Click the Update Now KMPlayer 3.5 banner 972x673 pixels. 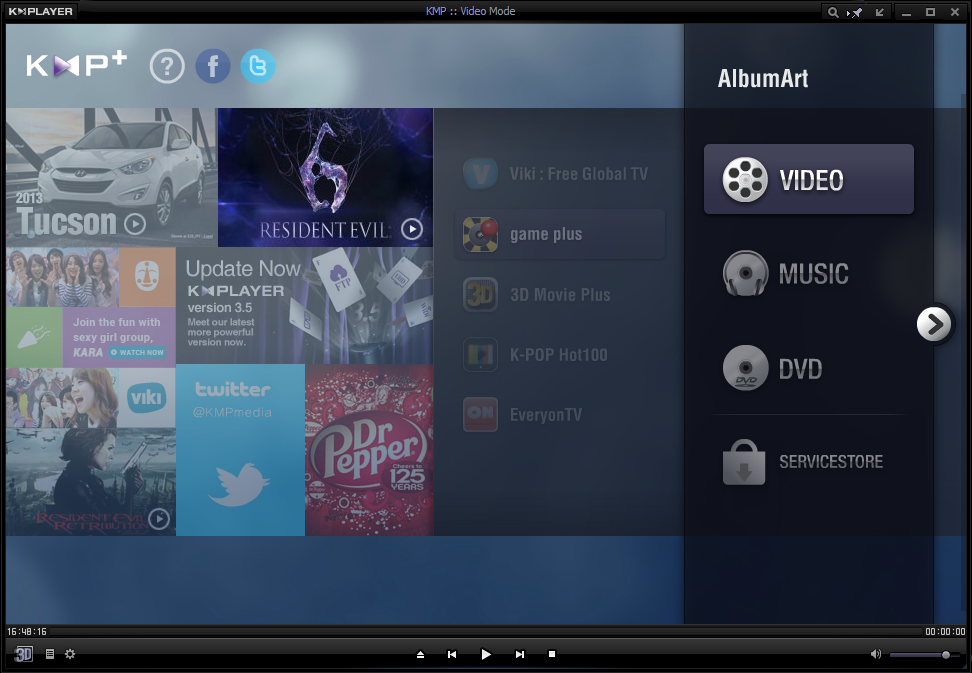pyautogui.click(x=304, y=306)
